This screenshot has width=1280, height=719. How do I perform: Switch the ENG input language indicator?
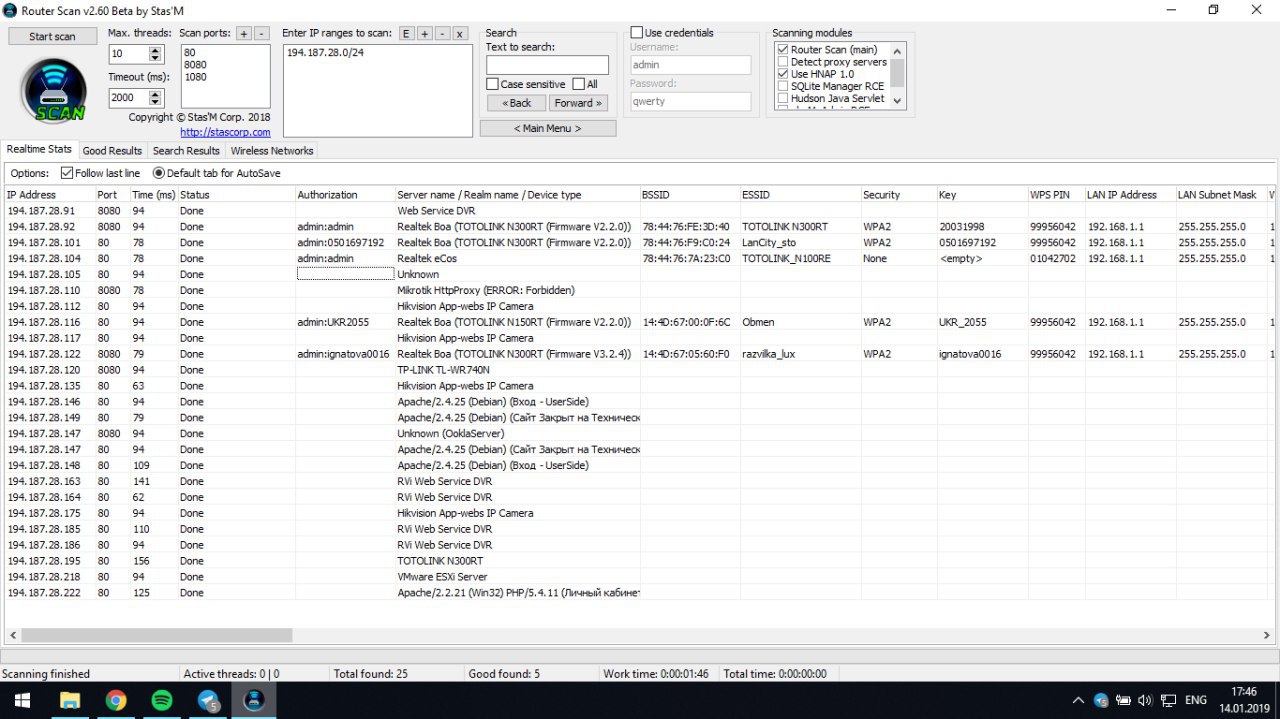pos(1196,700)
